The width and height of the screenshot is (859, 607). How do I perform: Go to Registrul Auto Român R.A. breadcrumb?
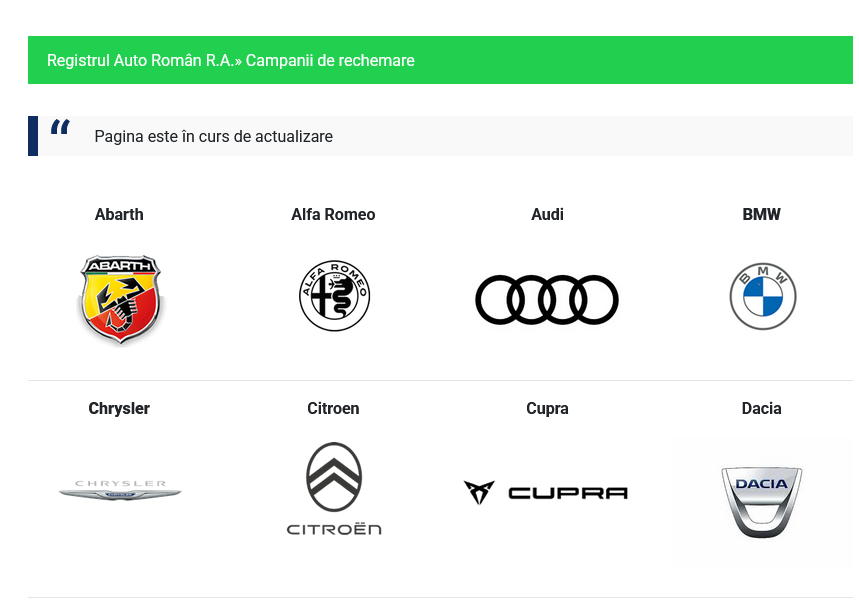(x=140, y=60)
